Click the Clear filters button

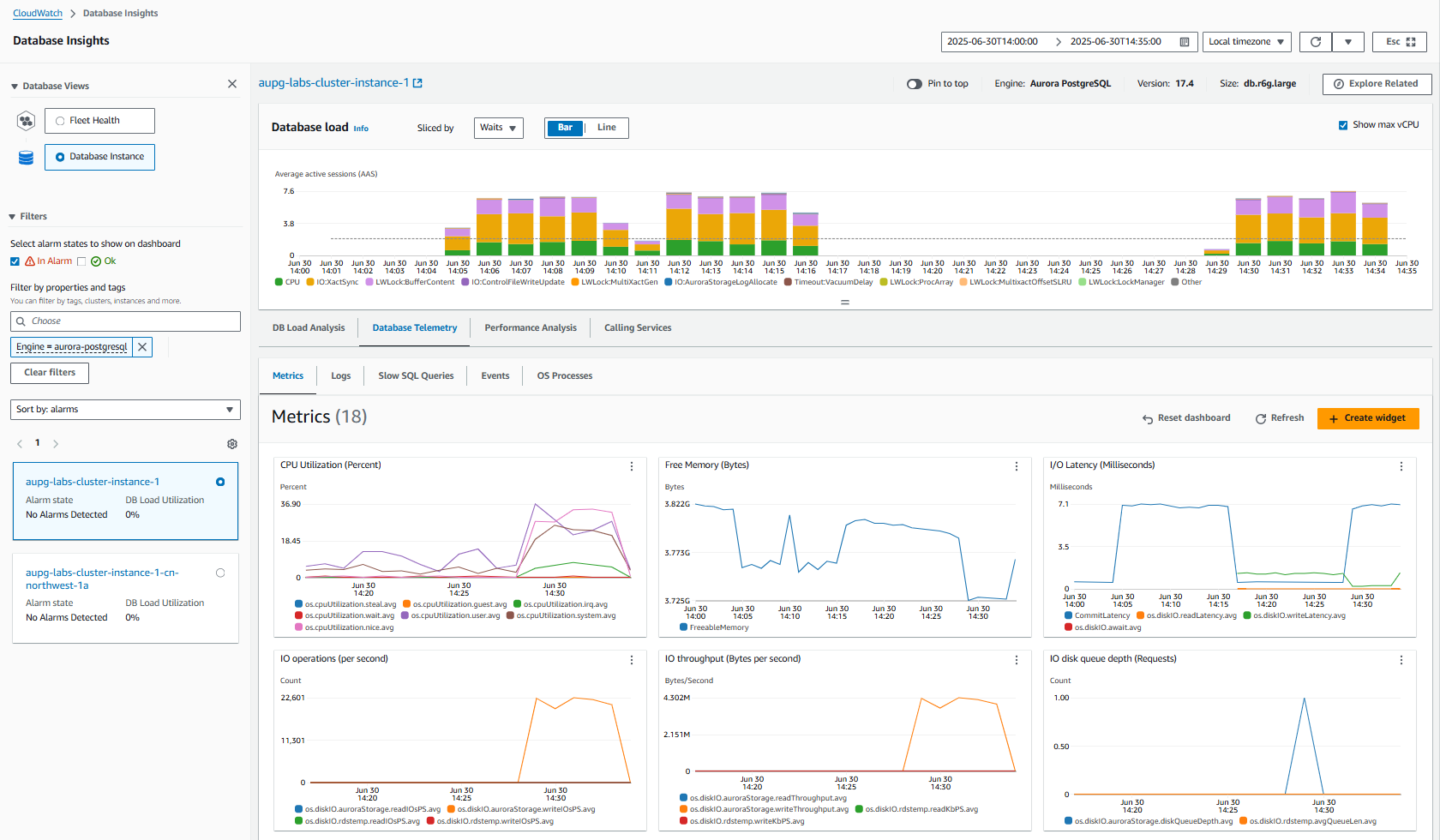50,373
